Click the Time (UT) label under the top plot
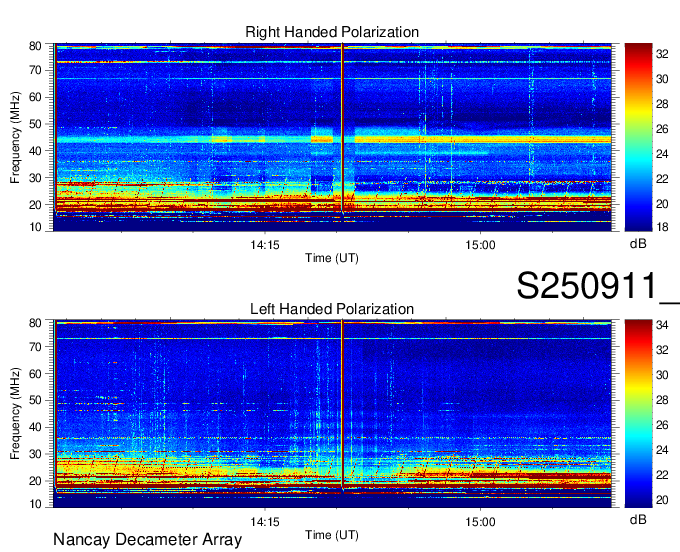The height and width of the screenshot is (552, 680). coord(332,258)
